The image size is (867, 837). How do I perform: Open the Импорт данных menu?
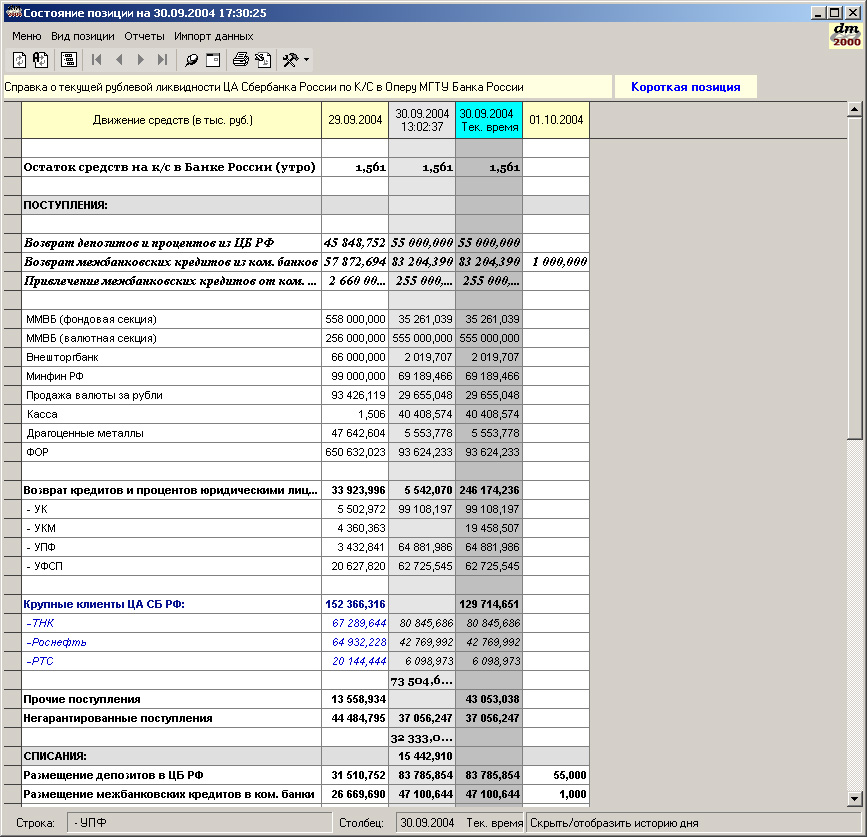[x=213, y=36]
